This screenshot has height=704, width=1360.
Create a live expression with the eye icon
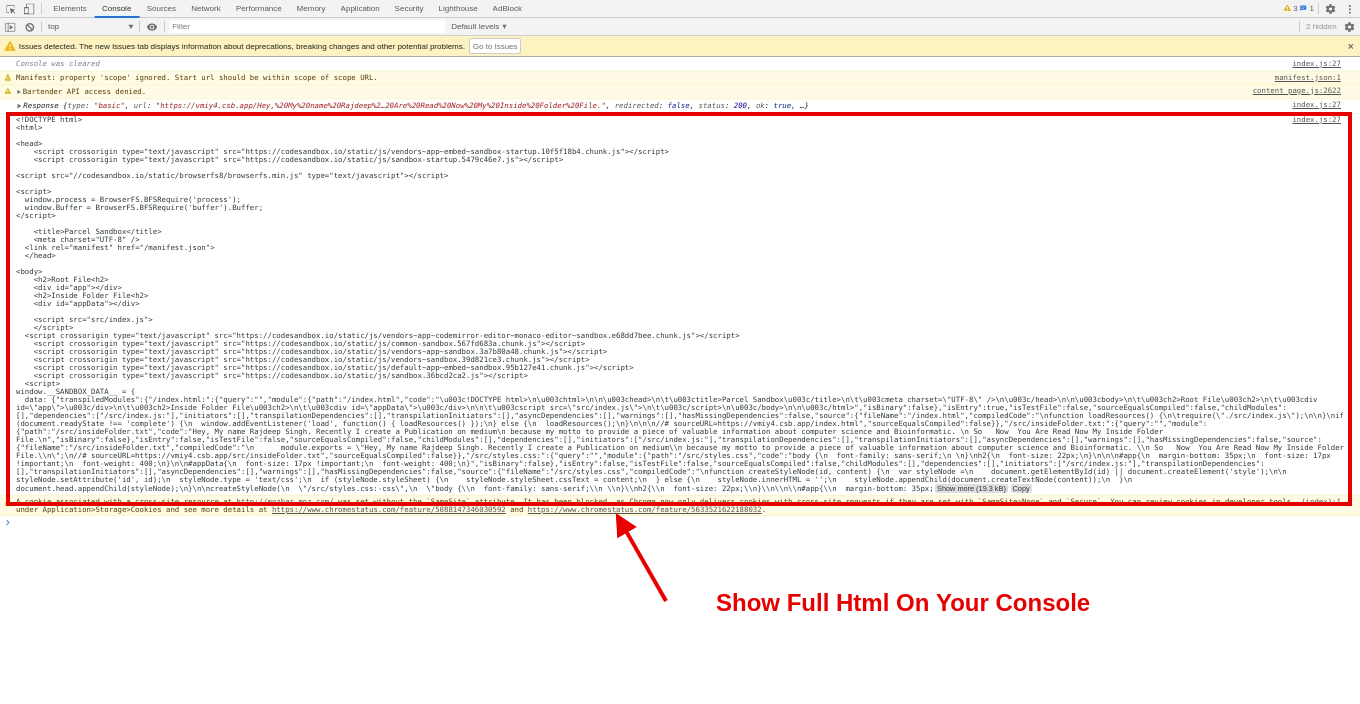click(x=151, y=27)
